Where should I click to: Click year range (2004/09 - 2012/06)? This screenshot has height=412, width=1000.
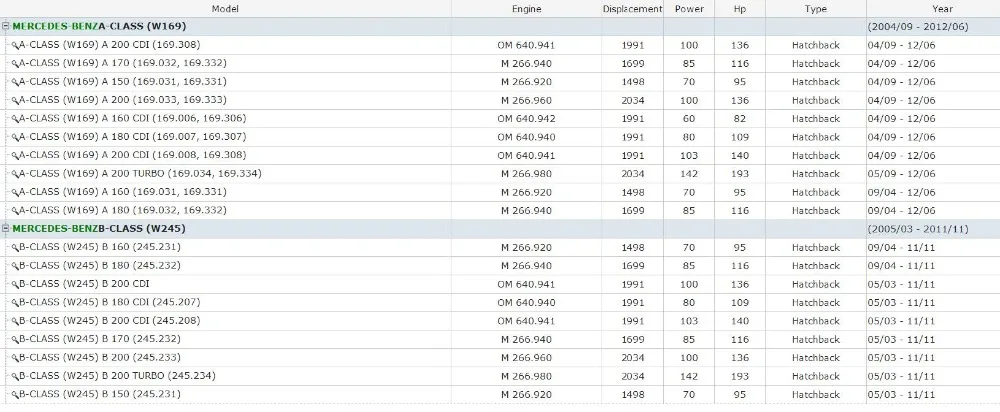[x=918, y=27]
